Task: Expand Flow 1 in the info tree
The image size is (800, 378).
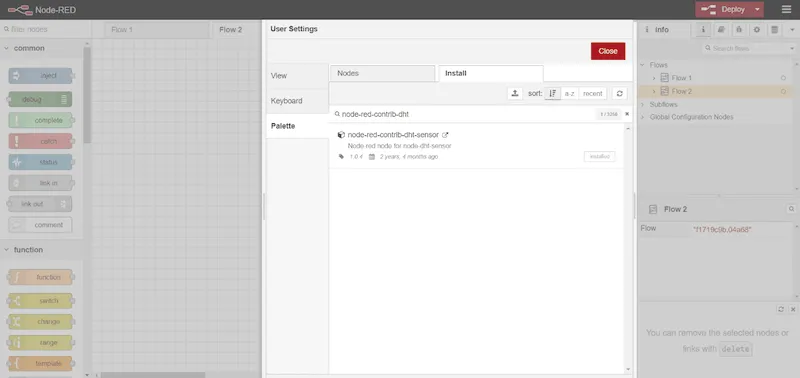Action: coord(654,78)
